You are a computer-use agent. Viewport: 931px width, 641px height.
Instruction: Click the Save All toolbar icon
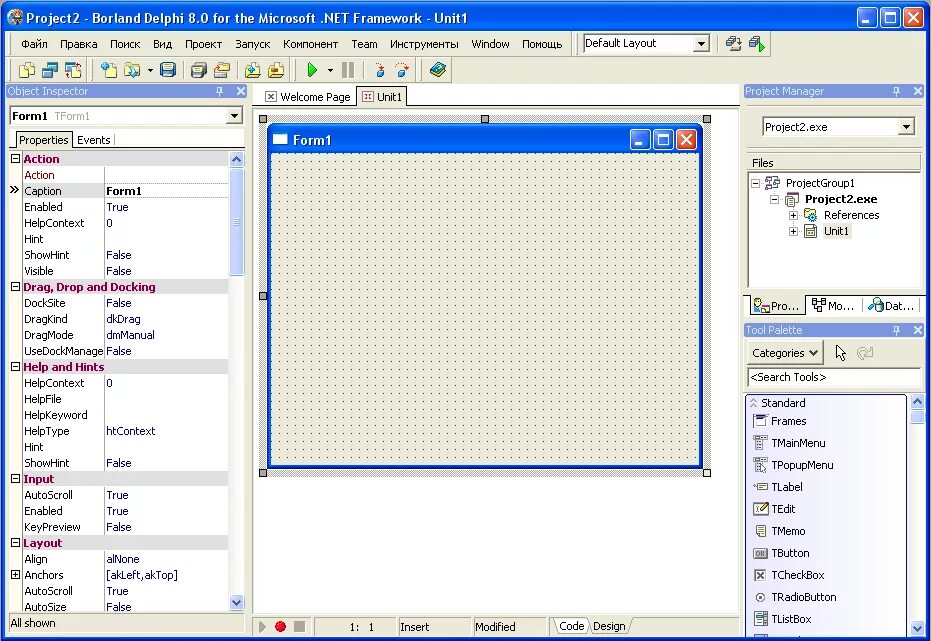(199, 70)
